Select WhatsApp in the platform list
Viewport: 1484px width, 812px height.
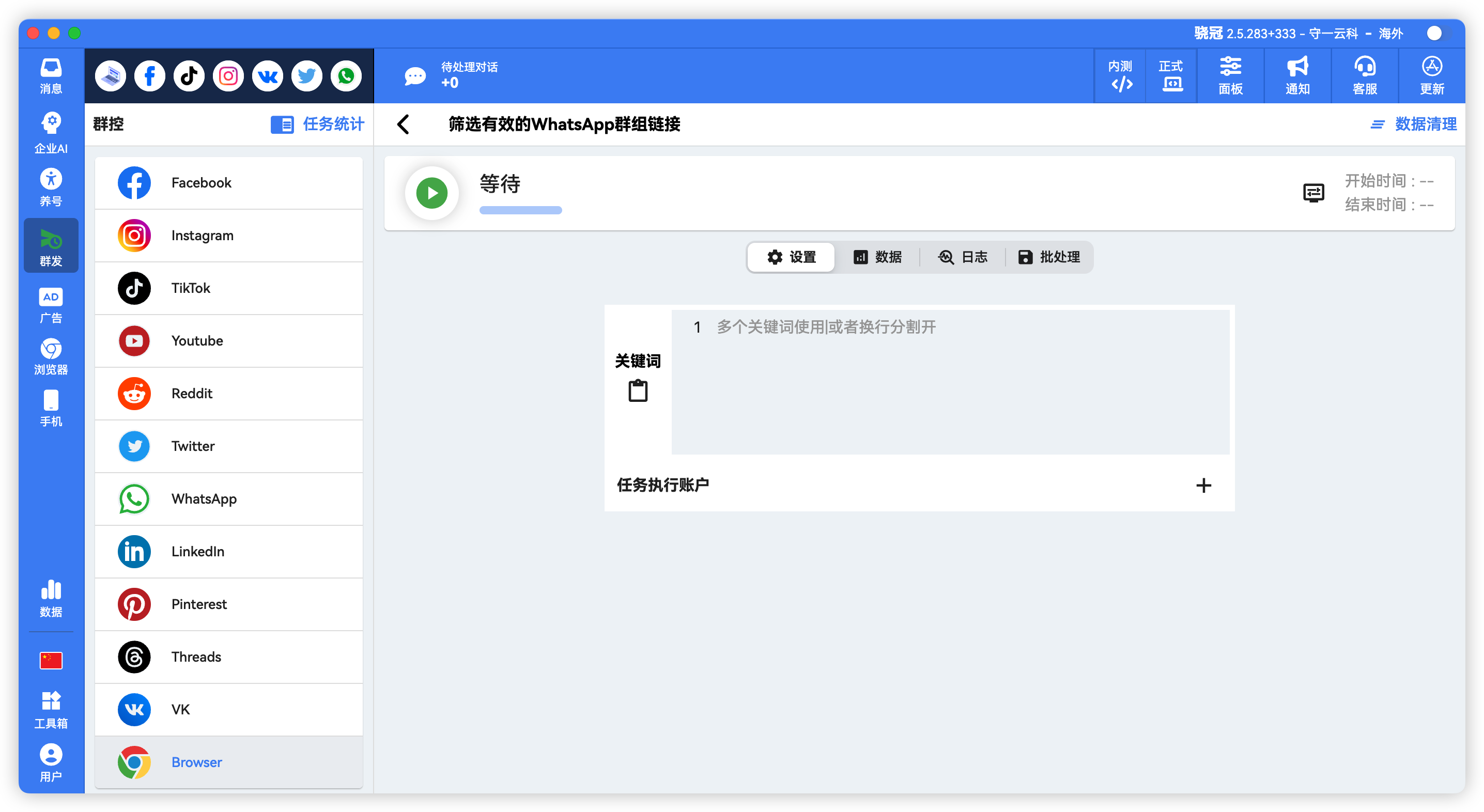point(229,498)
